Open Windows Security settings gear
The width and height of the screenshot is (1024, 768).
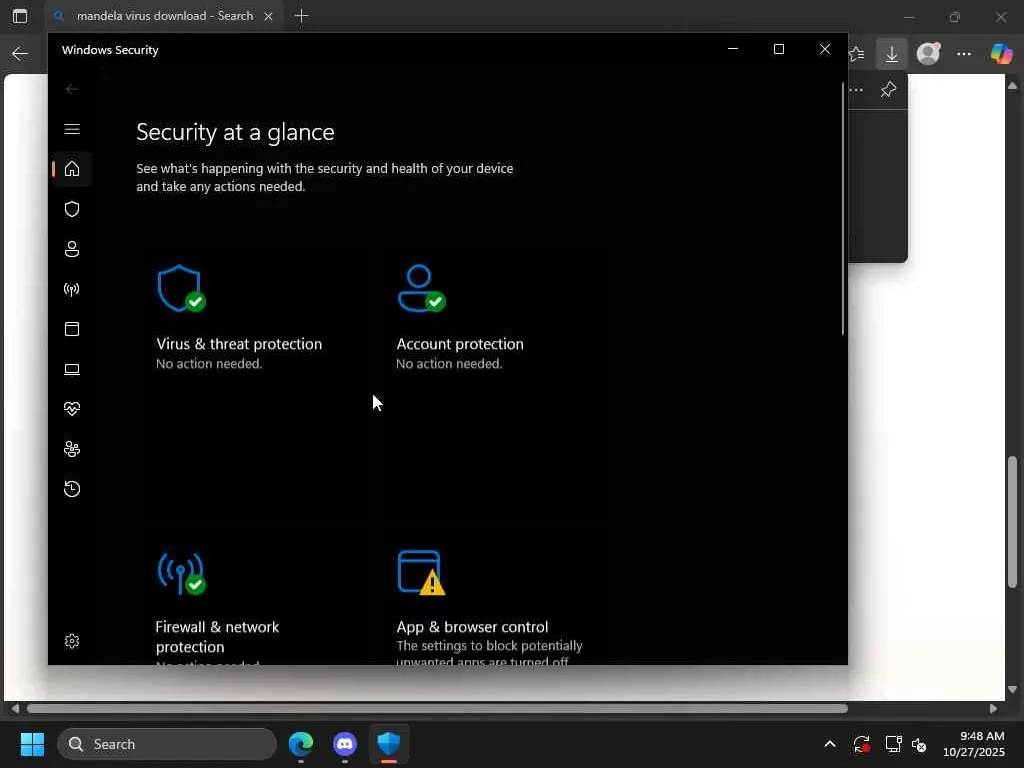click(72, 641)
